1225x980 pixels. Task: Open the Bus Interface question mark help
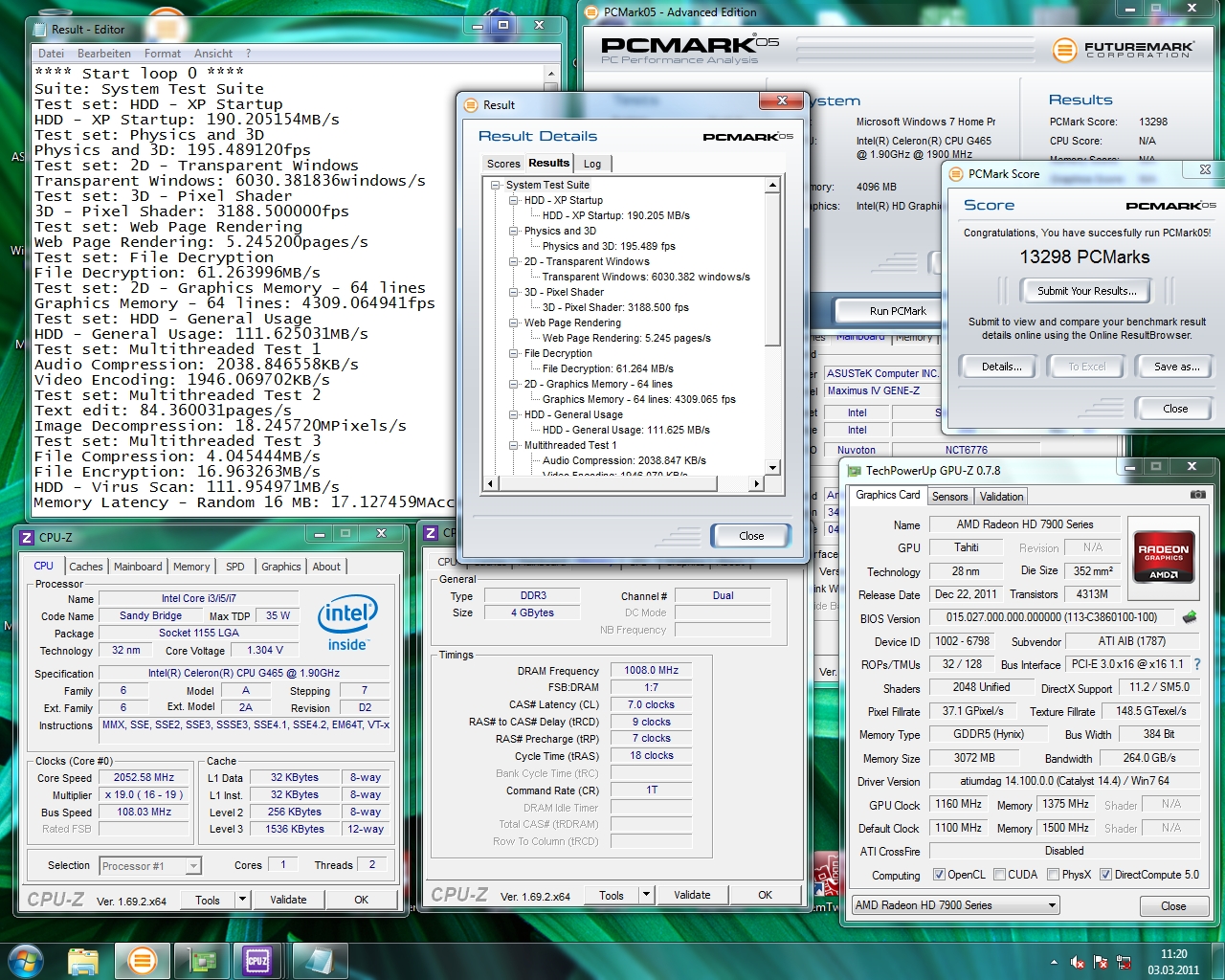click(x=1197, y=664)
